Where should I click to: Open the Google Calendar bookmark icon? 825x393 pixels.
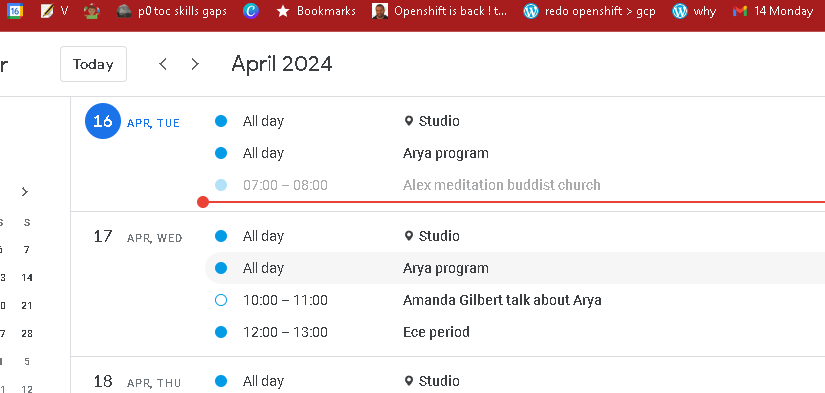click(15, 11)
